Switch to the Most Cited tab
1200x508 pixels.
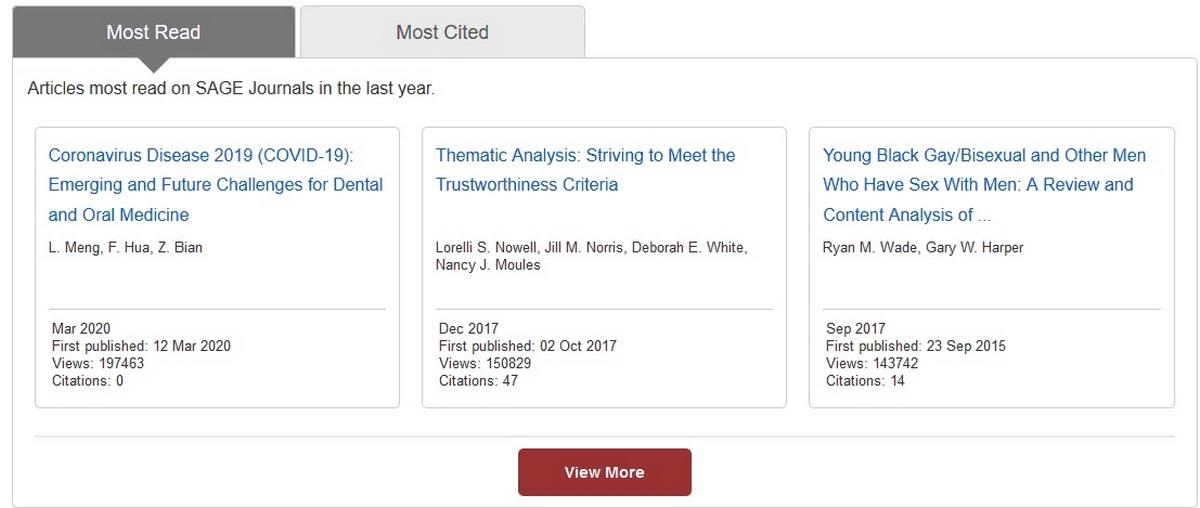click(442, 32)
